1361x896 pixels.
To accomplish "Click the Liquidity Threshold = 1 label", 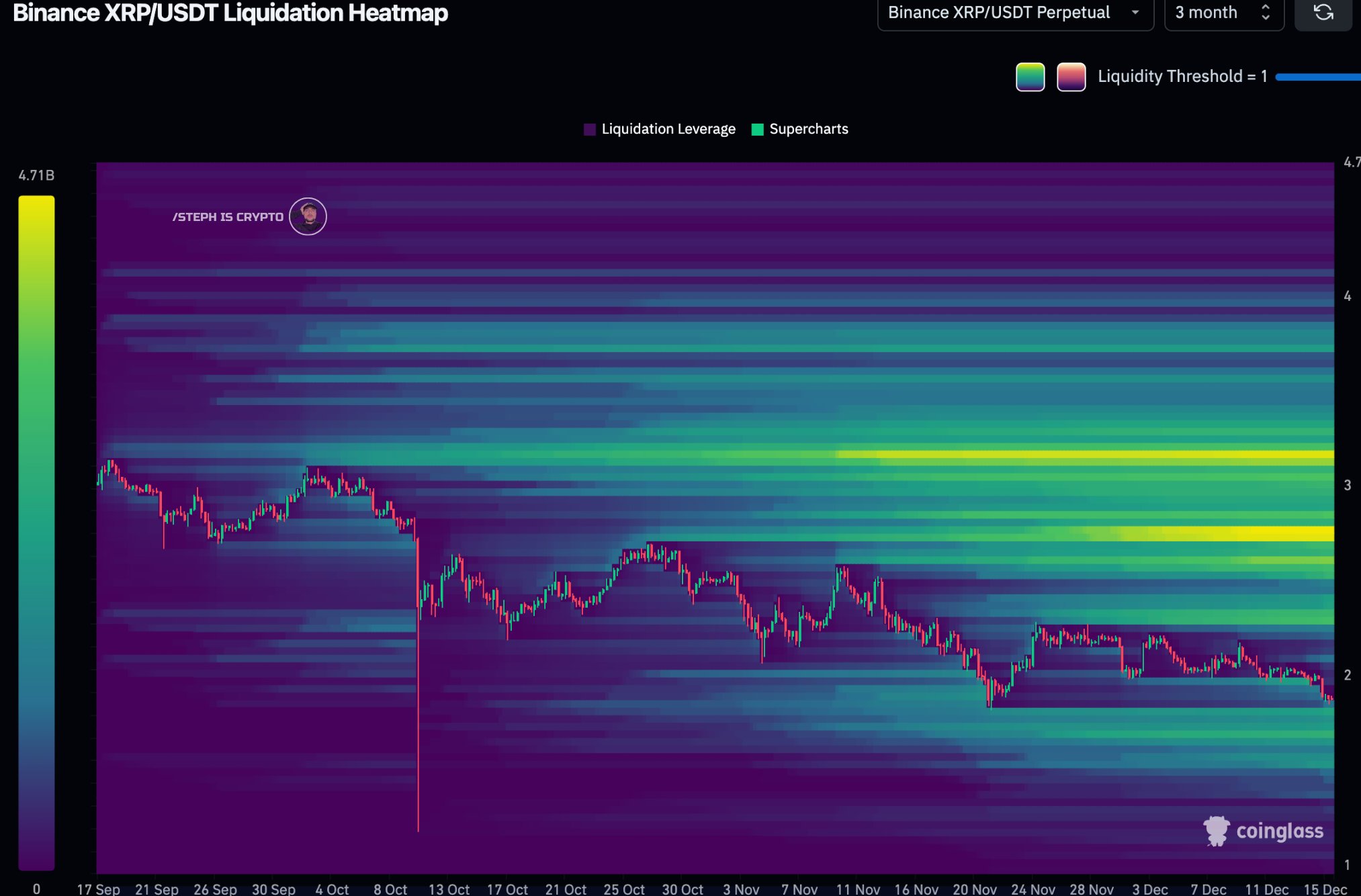I will pos(1182,76).
